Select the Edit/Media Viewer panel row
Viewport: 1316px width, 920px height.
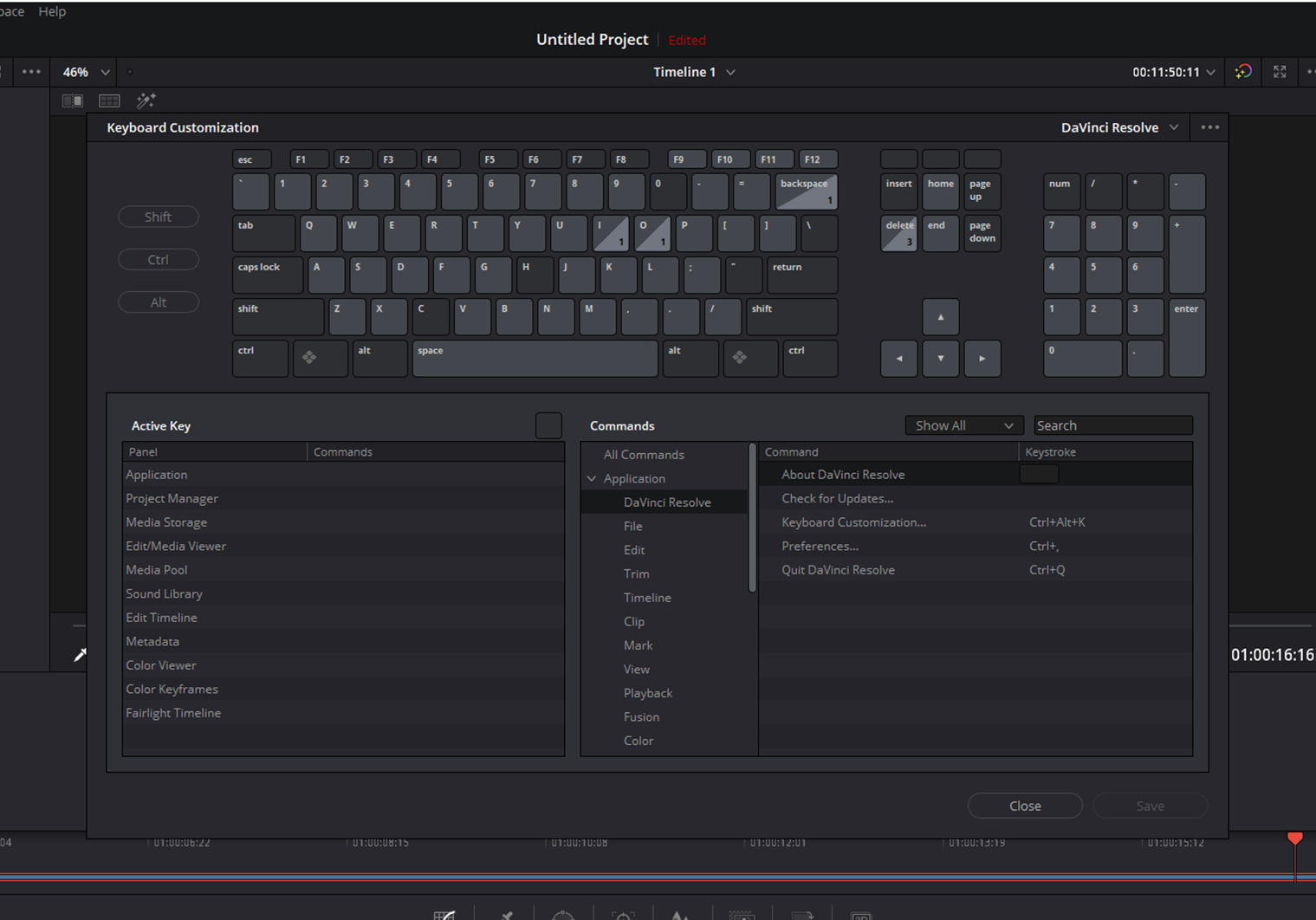point(344,546)
